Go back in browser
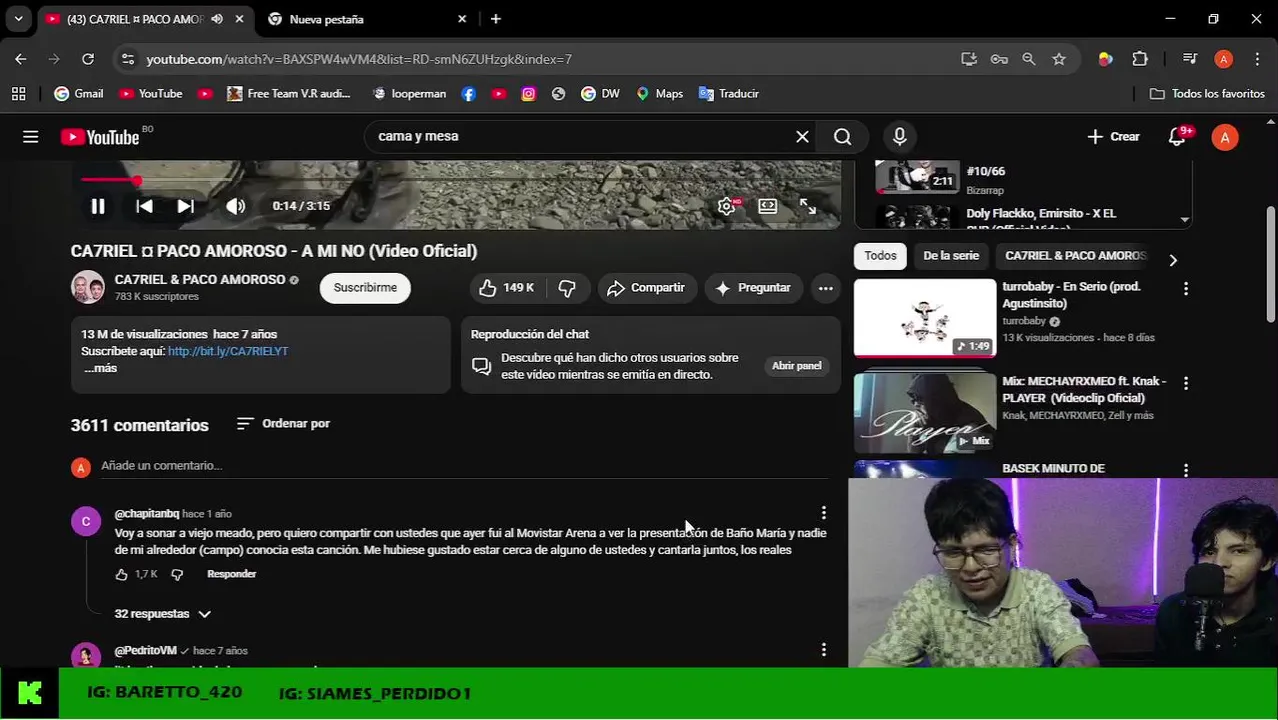The image size is (1278, 720). point(21,59)
